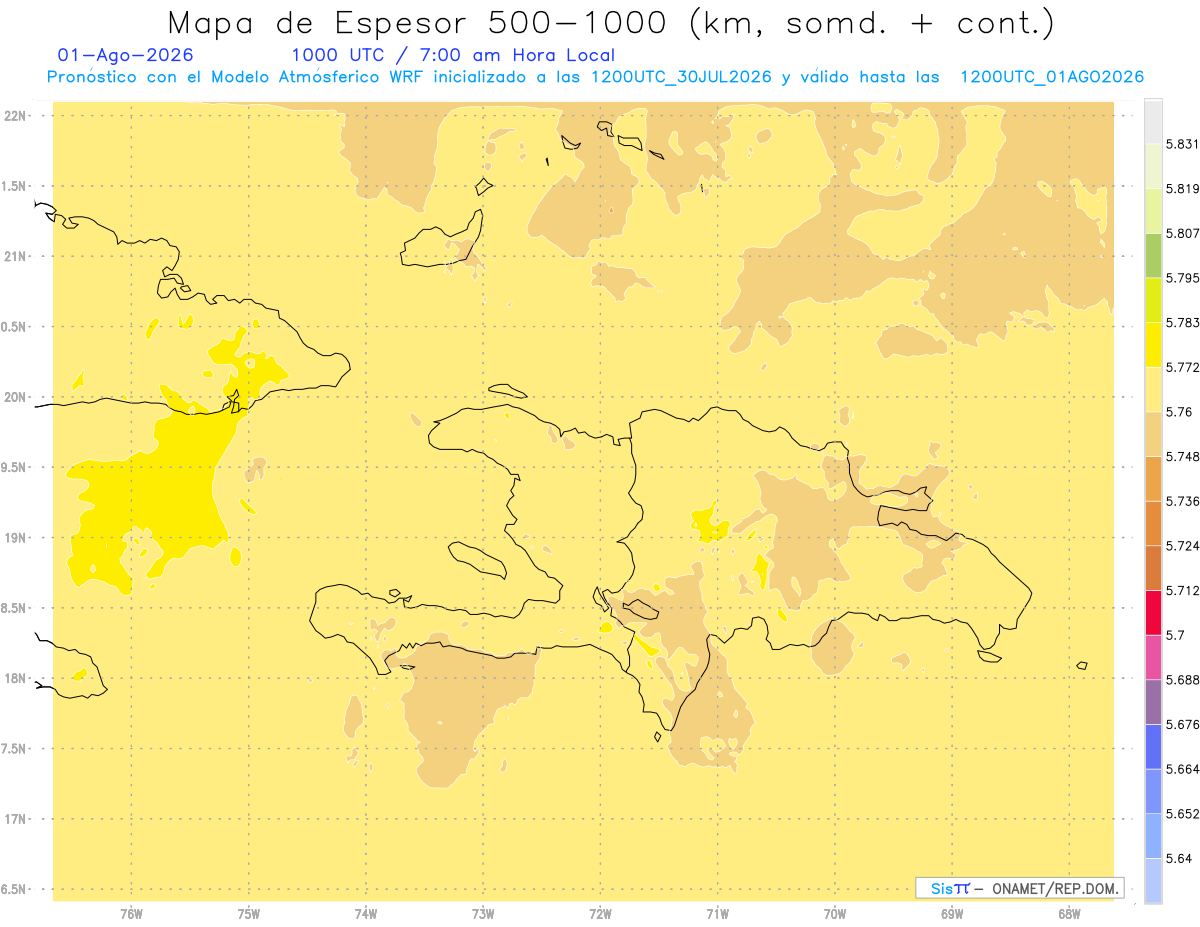Image resolution: width=1200 pixels, height=927 pixels.
Task: Click the colorbar value '5.807'
Action: [x=1182, y=233]
